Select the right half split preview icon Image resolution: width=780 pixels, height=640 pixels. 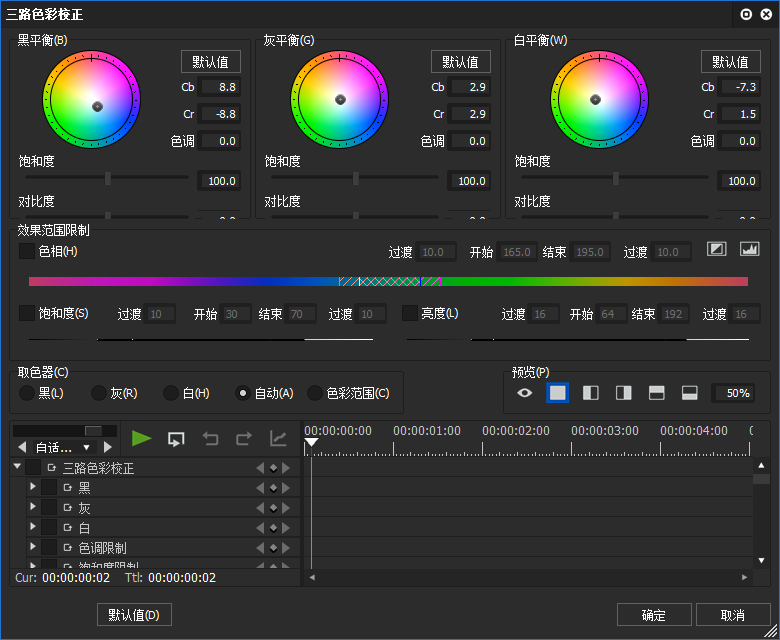pos(623,393)
